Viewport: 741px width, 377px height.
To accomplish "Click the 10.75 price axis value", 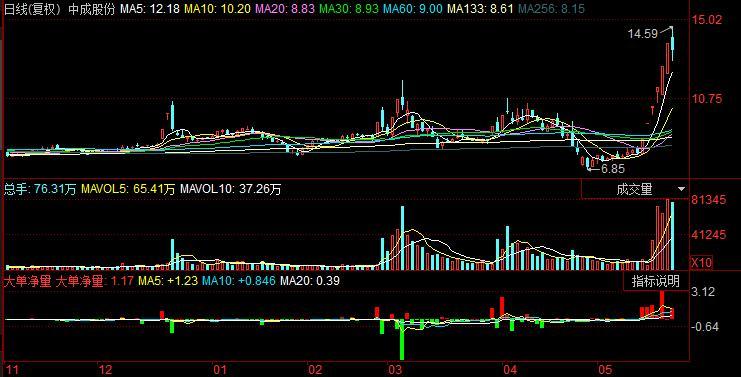I will 707,99.
